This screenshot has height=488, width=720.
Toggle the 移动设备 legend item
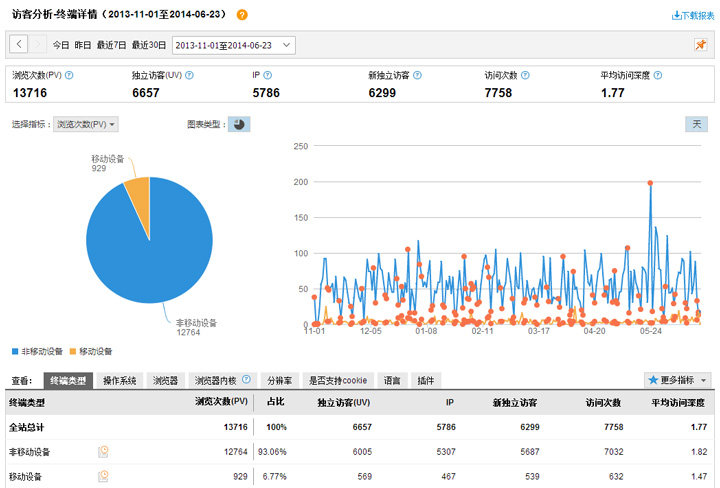pyautogui.click(x=90, y=352)
